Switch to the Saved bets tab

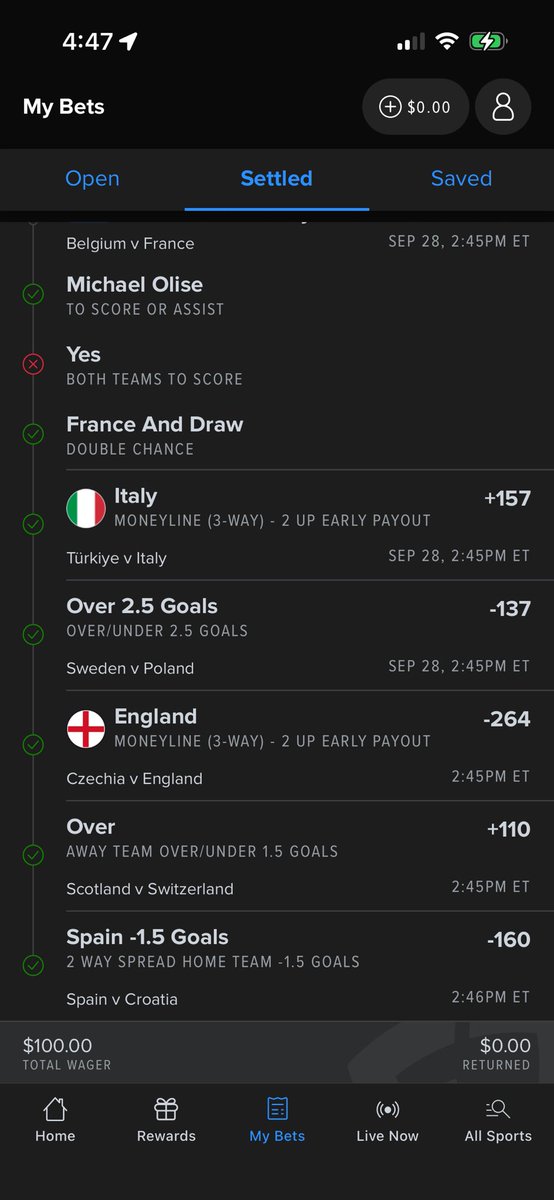[461, 178]
